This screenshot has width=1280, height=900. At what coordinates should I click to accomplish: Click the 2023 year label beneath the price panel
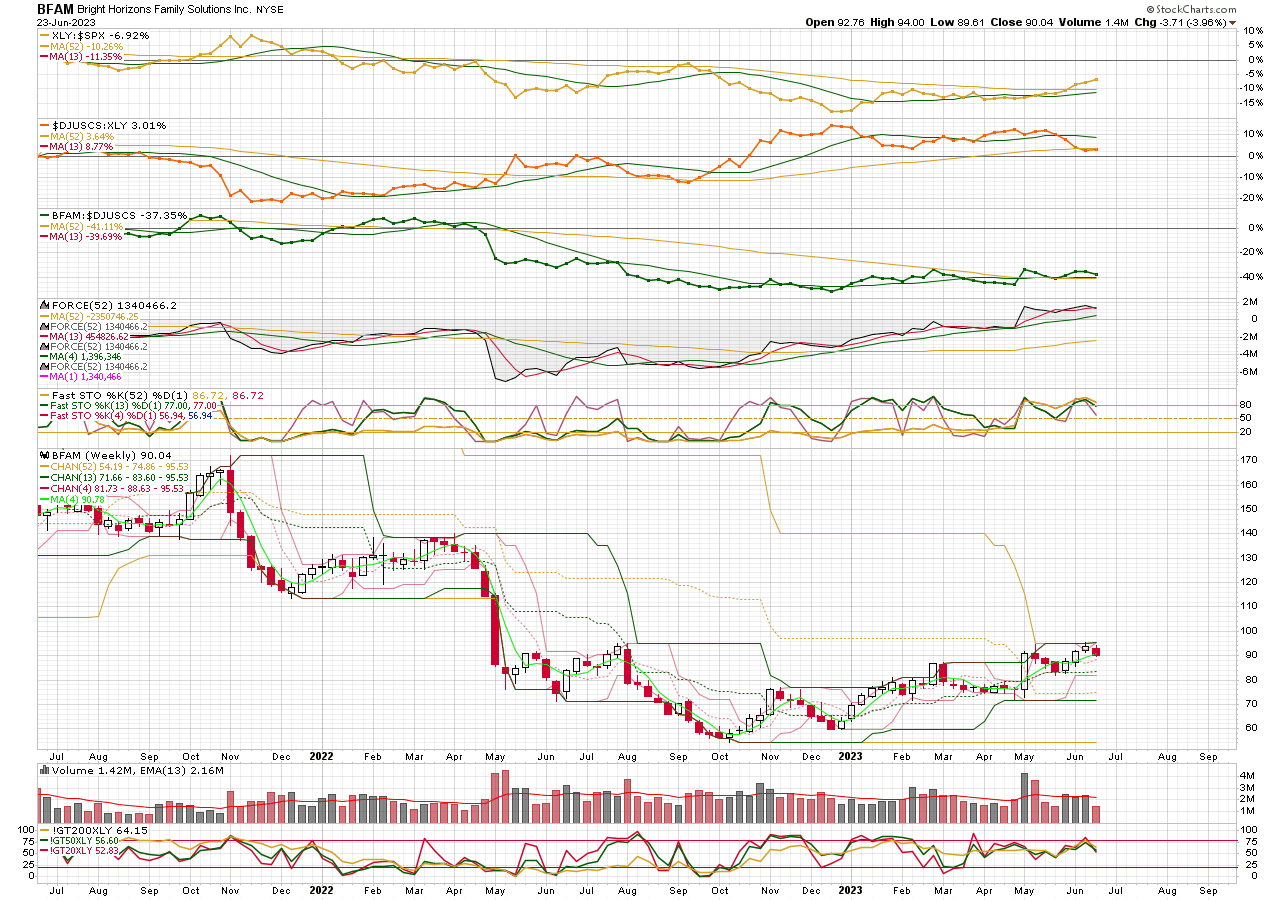click(x=849, y=758)
